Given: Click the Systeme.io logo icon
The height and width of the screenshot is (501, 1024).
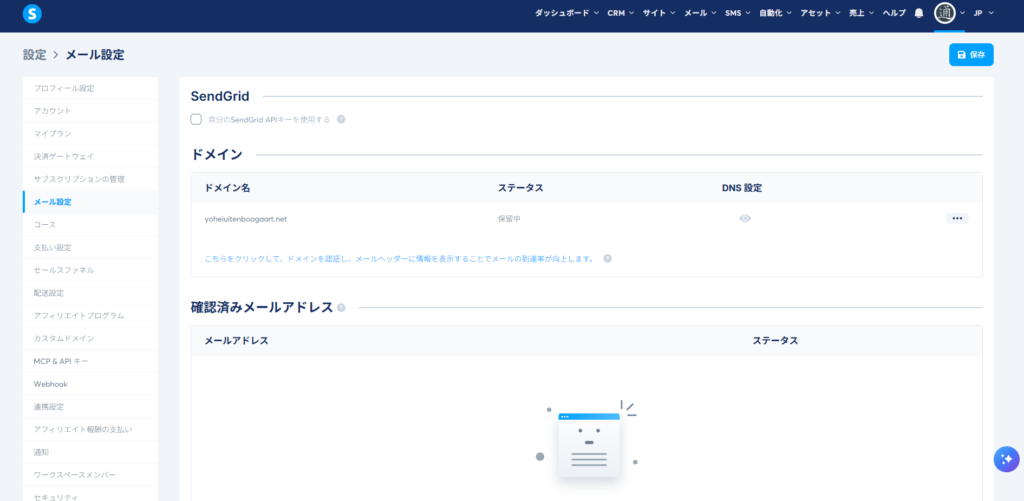Looking at the screenshot, I should point(33,13).
